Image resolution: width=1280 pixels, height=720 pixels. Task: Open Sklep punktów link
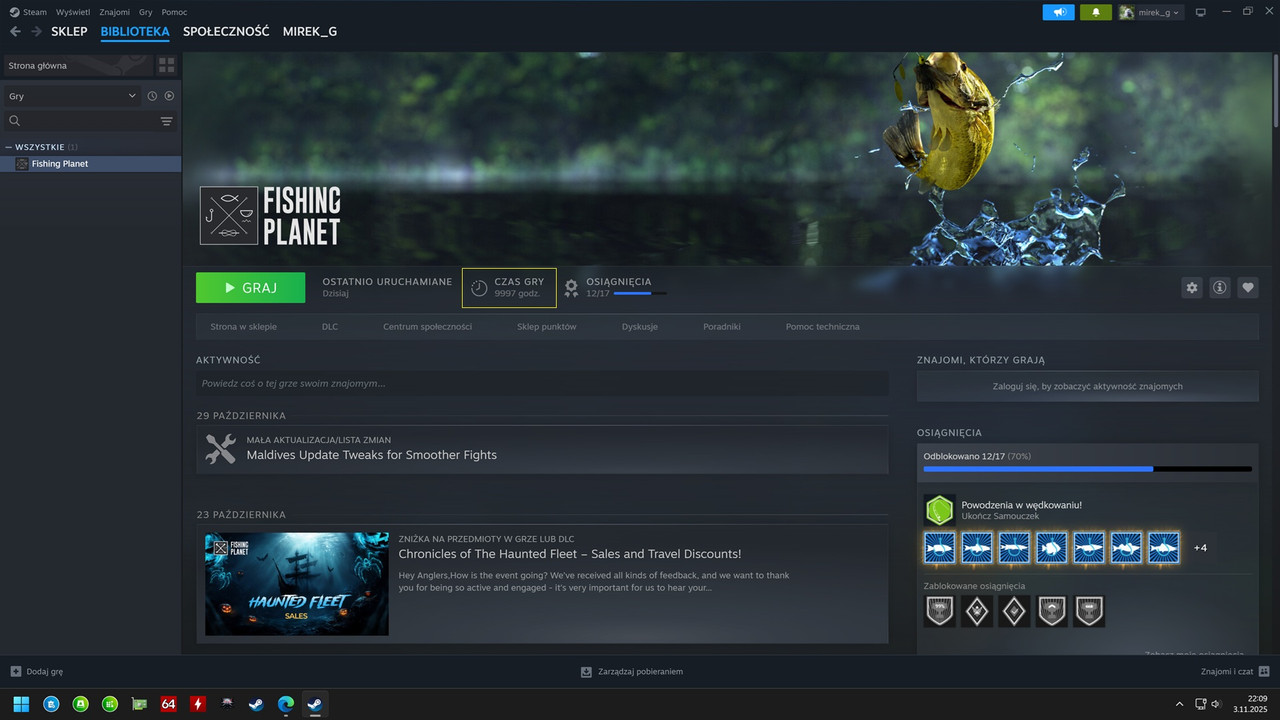point(546,327)
